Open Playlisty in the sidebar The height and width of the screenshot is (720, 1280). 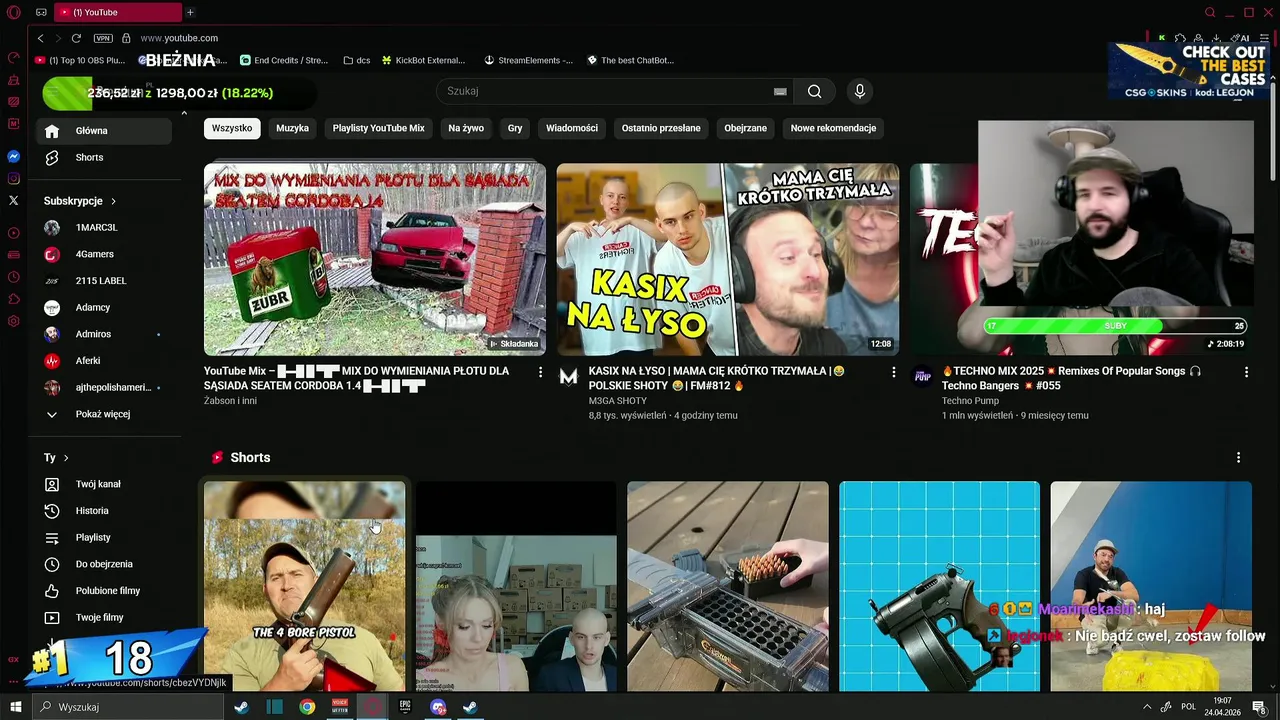click(105, 538)
